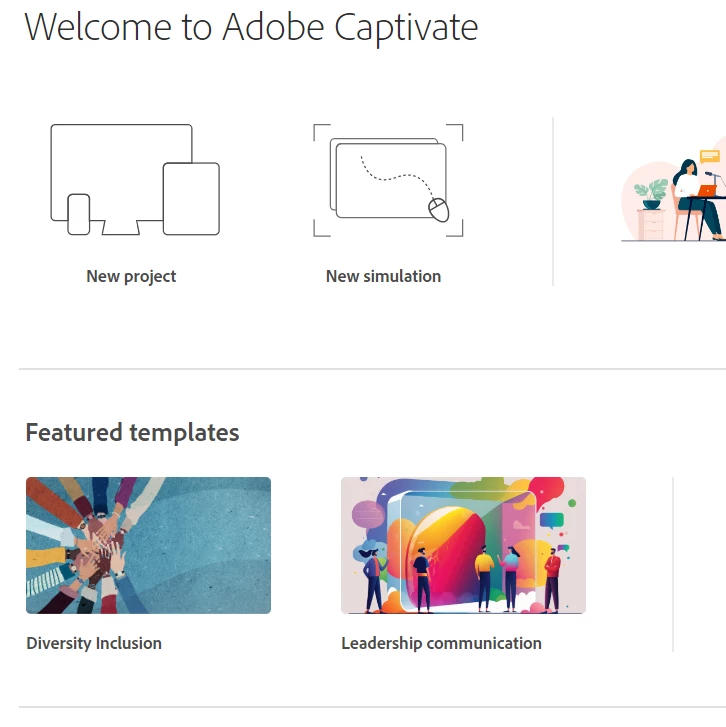Image resolution: width=726 pixels, height=727 pixels.
Task: Click the woman-at-desk illustration
Action: click(674, 189)
